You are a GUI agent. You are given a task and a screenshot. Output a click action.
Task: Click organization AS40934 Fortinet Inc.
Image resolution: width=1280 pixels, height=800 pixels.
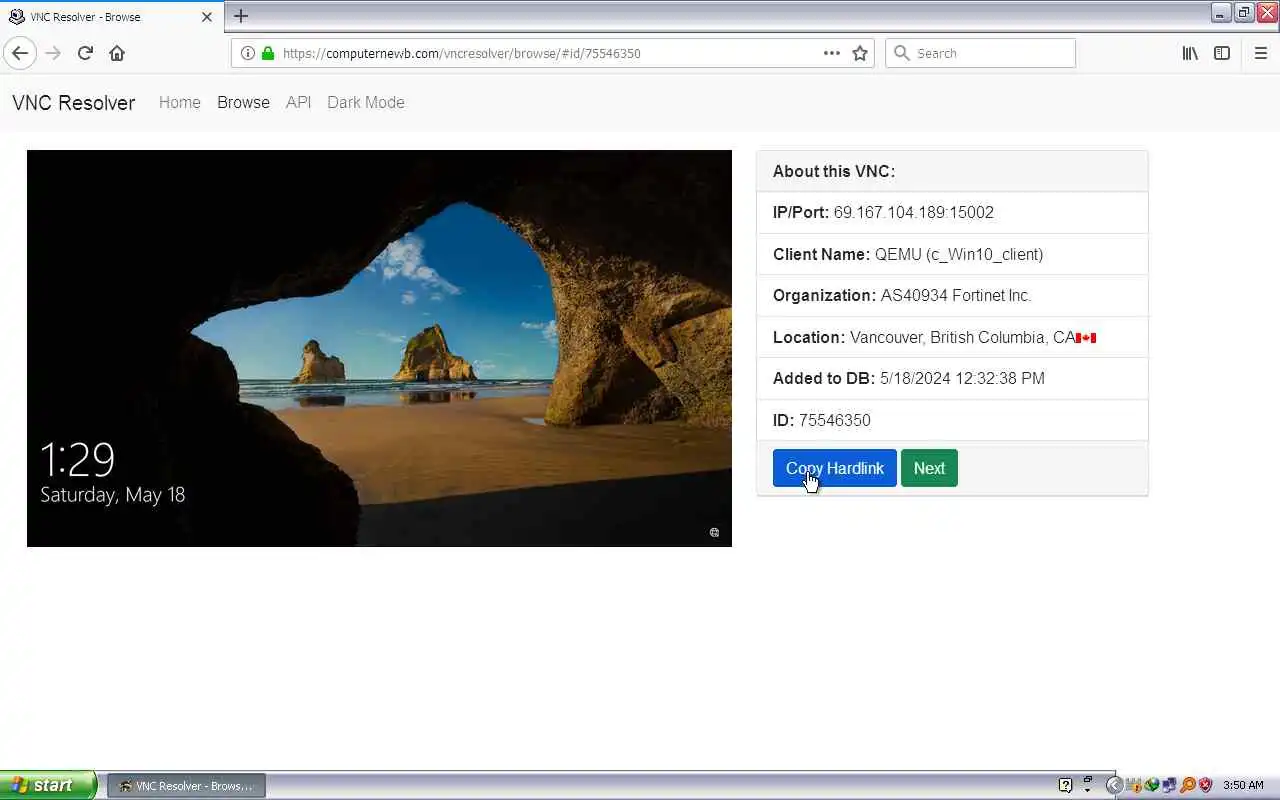coord(956,296)
